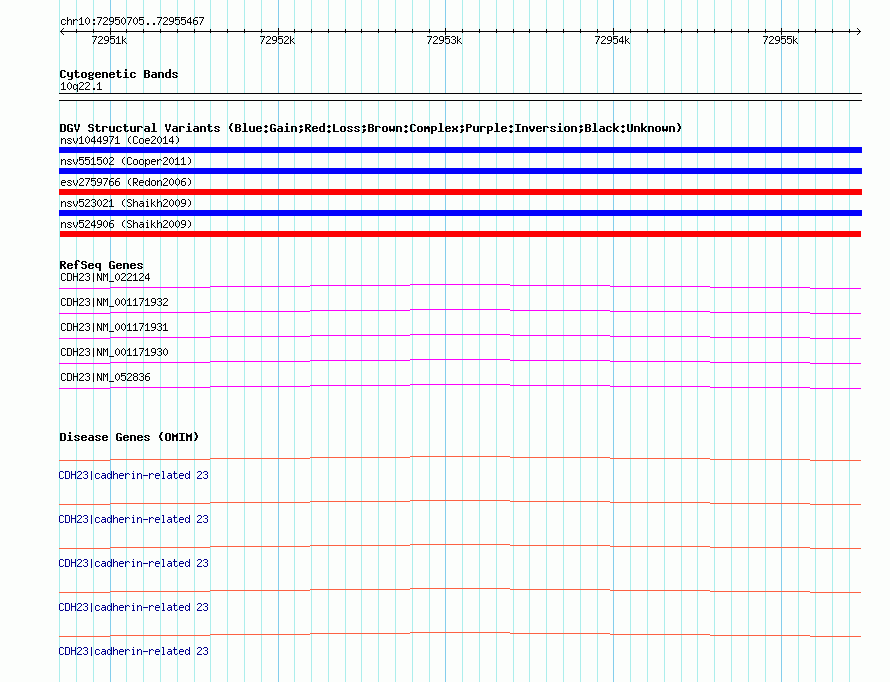Open the second CDH23|cadherin-related 23 OMIM link
Image resolution: width=890 pixels, height=682 pixels.
(x=133, y=519)
